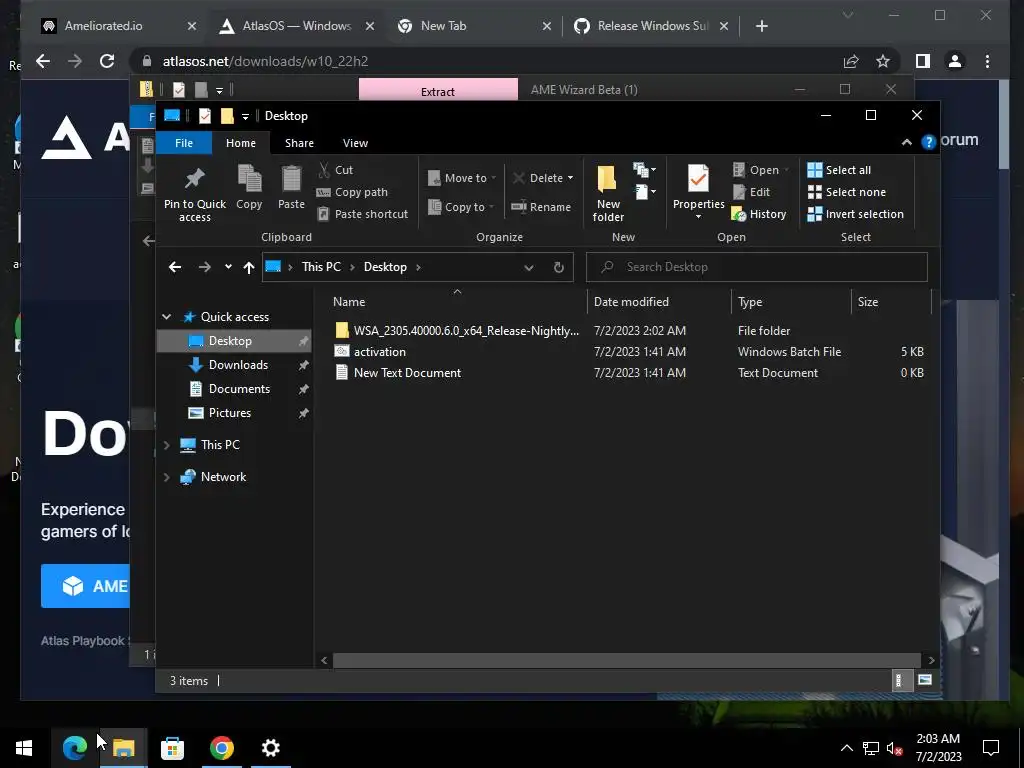Open recent locations dropdown arrow
The image size is (1024, 768).
(228, 266)
